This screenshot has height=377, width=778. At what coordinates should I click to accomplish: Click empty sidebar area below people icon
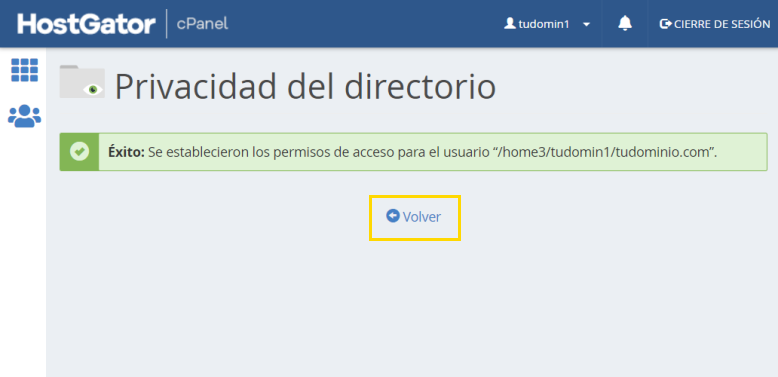coord(23,248)
